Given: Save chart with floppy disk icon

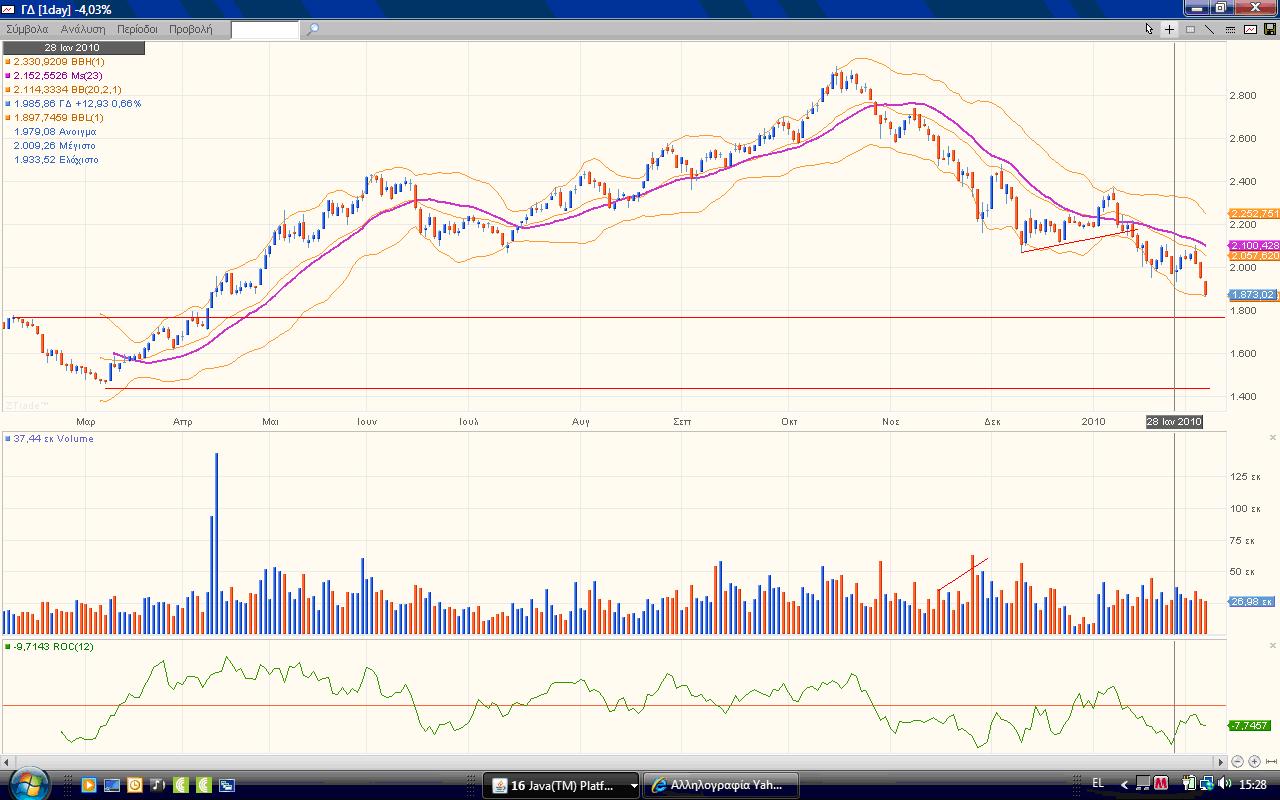Looking at the screenshot, I should click(1270, 29).
